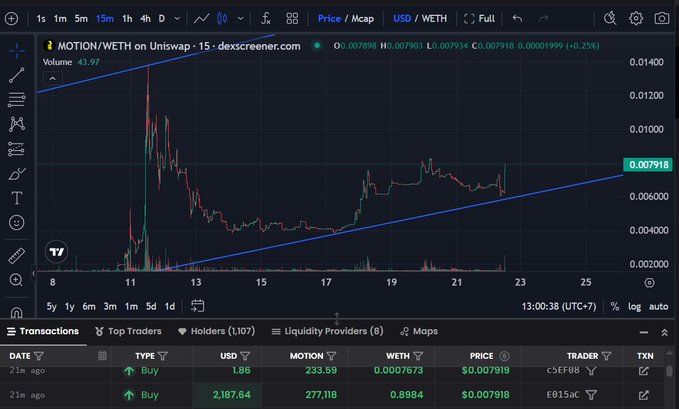Viewport: 679px width, 409px height.
Task: Switch chart to line style
Action: pos(201,19)
